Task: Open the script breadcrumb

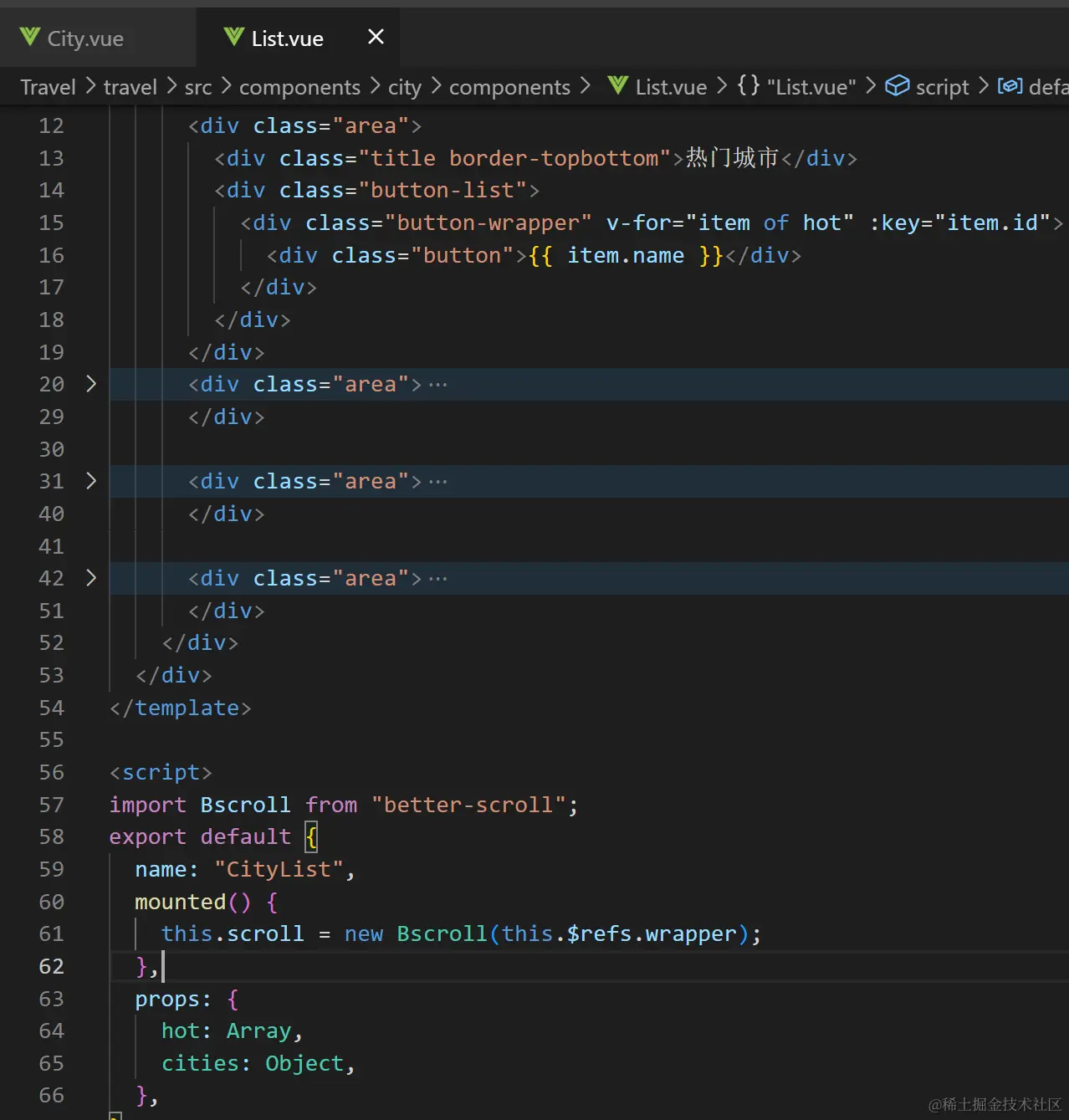Action: [942, 87]
